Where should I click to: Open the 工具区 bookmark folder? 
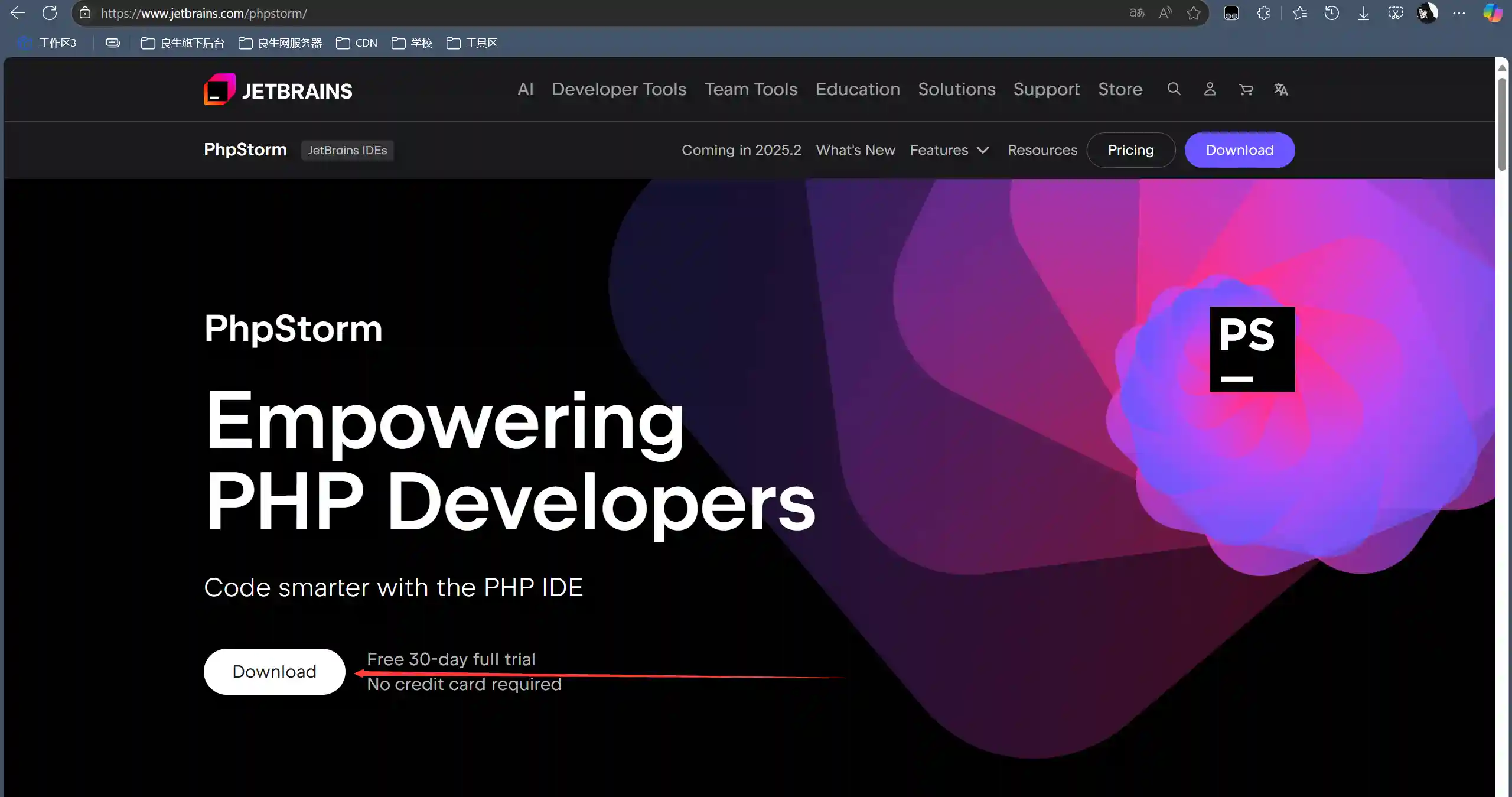pos(472,43)
